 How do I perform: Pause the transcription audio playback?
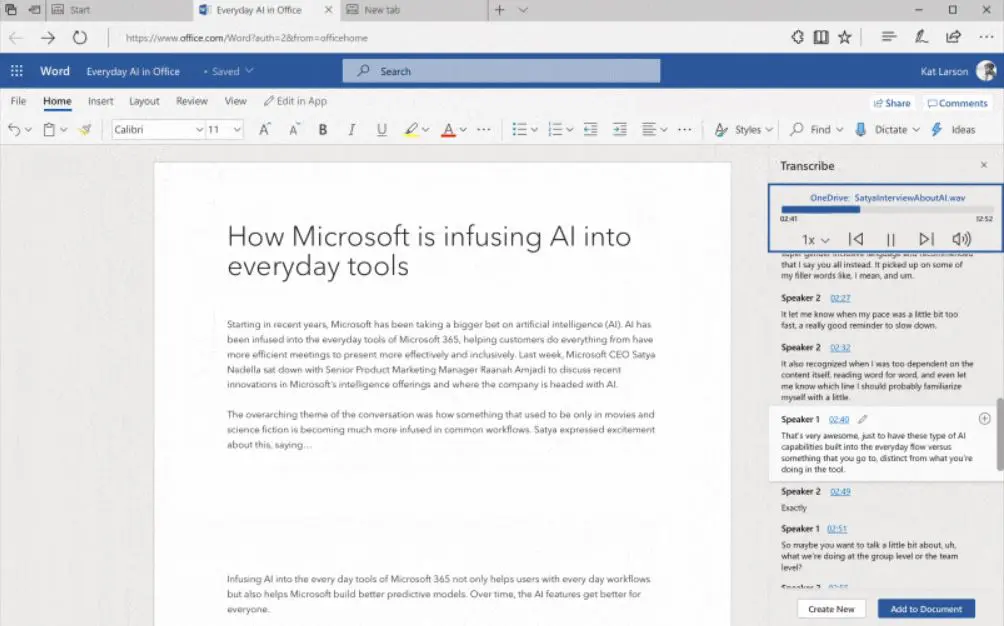coord(893,239)
